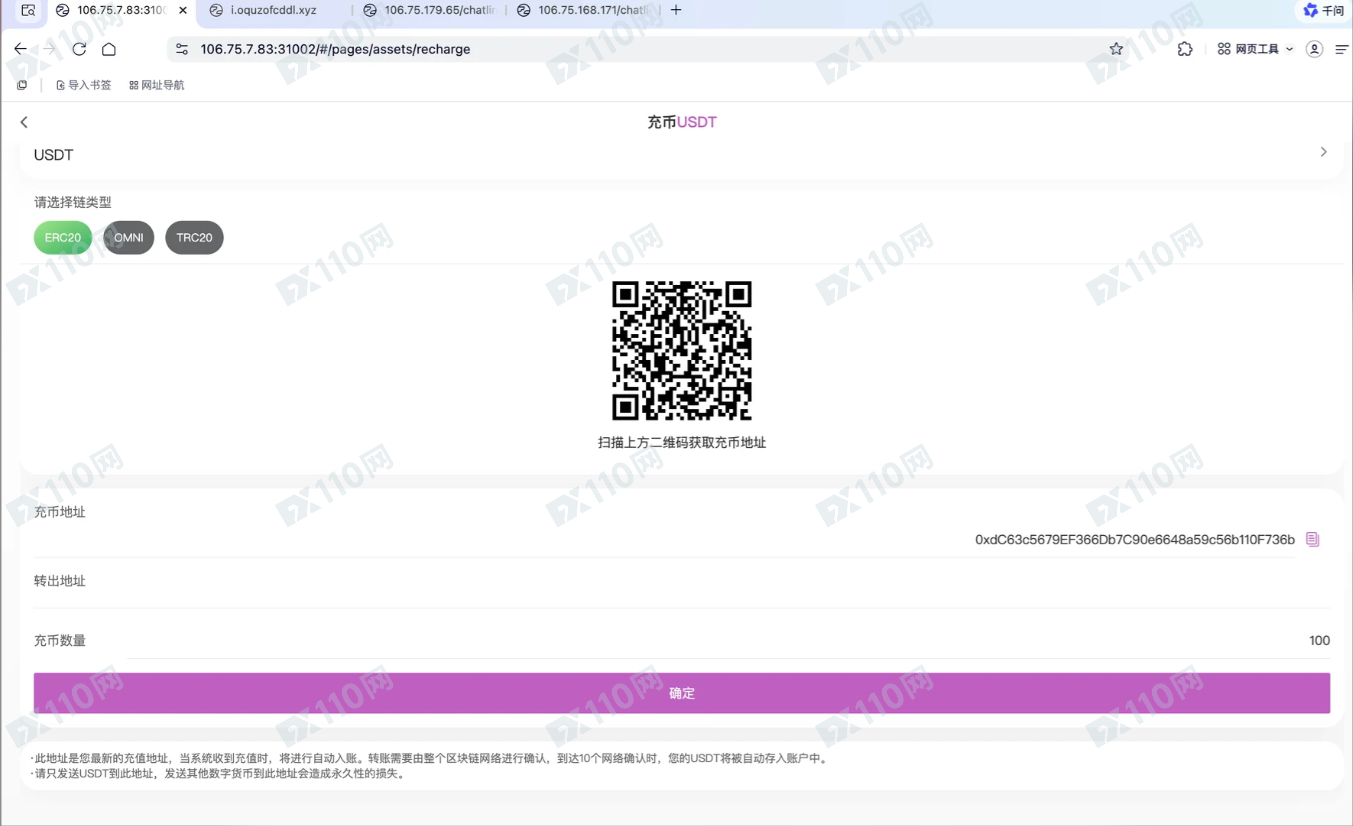The image size is (1353, 826).
Task: Select the ERC20 chain type
Action: point(62,237)
